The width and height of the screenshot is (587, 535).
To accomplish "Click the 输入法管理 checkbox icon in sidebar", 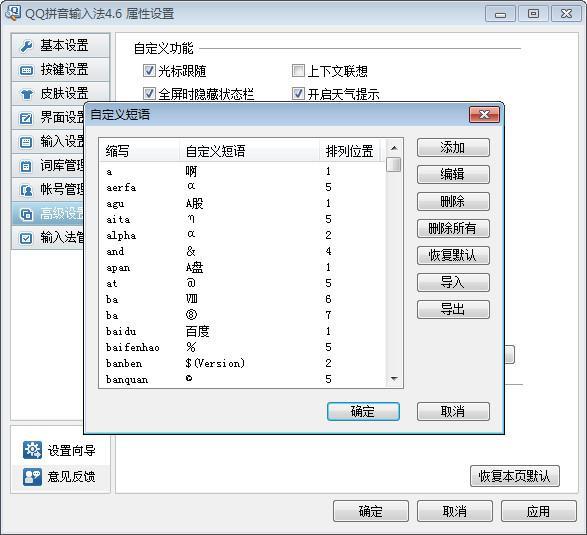I will pyautogui.click(x=26, y=238).
